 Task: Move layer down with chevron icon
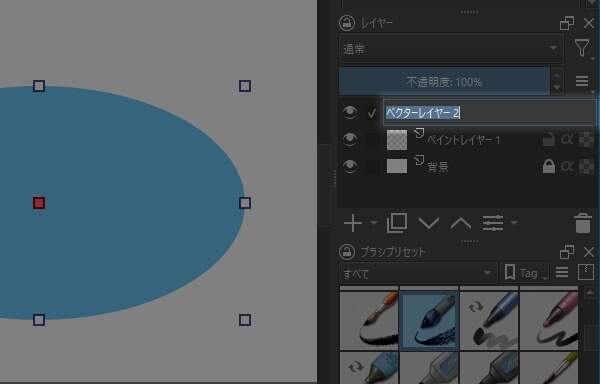coord(429,223)
